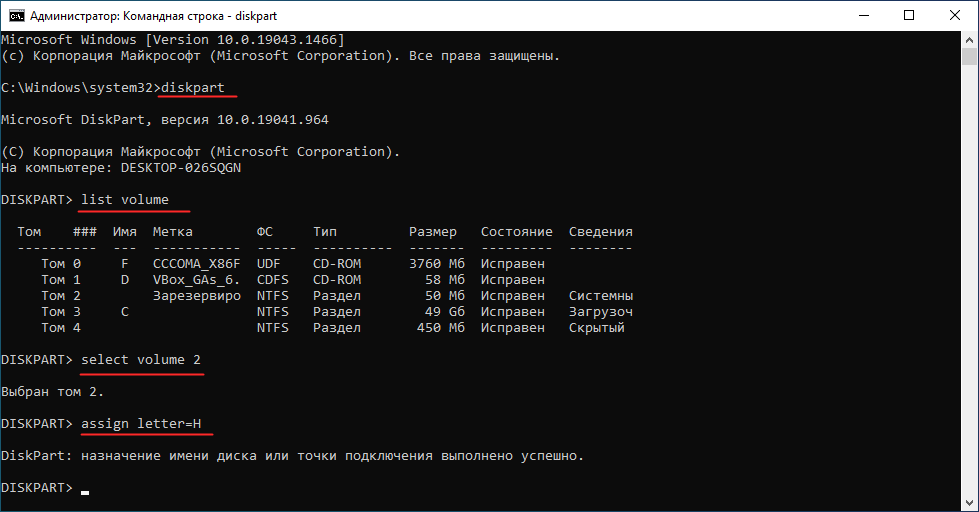Click the 'assign letter=H' command text
Image resolution: width=979 pixels, height=512 pixels.
click(141, 423)
